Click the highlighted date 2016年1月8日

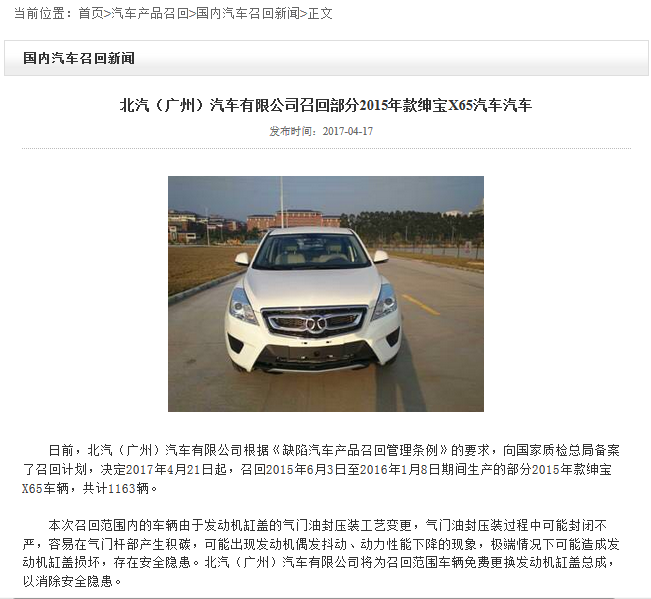click(x=394, y=469)
